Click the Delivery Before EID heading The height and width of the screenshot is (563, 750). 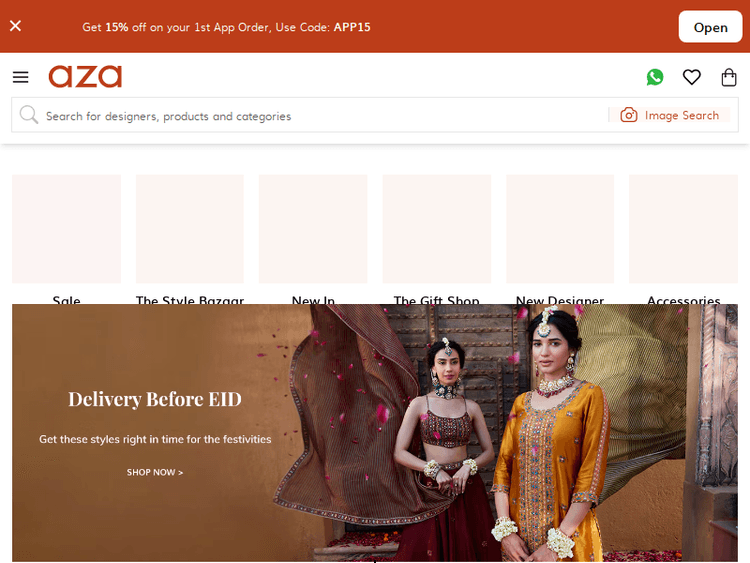(155, 399)
